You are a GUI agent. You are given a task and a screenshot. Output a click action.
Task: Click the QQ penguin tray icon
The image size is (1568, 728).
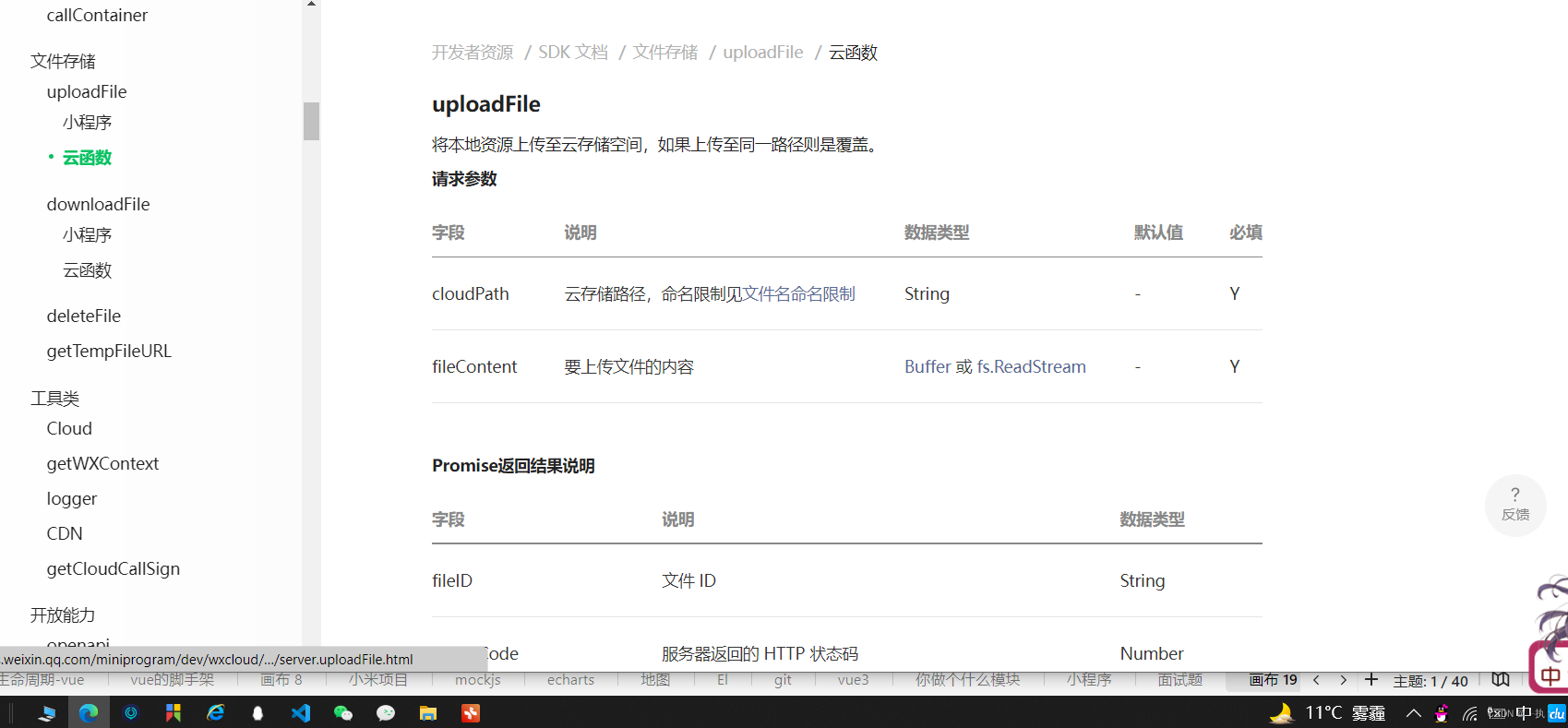1442,712
